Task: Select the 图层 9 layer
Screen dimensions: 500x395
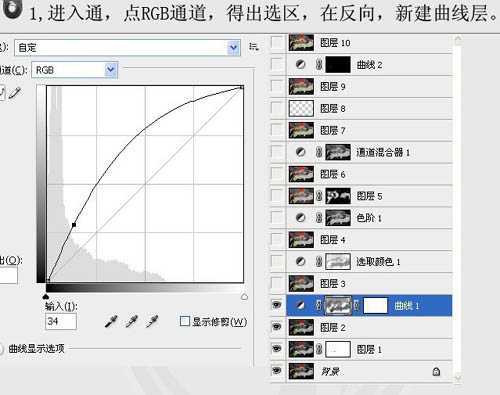Action: tap(369, 87)
